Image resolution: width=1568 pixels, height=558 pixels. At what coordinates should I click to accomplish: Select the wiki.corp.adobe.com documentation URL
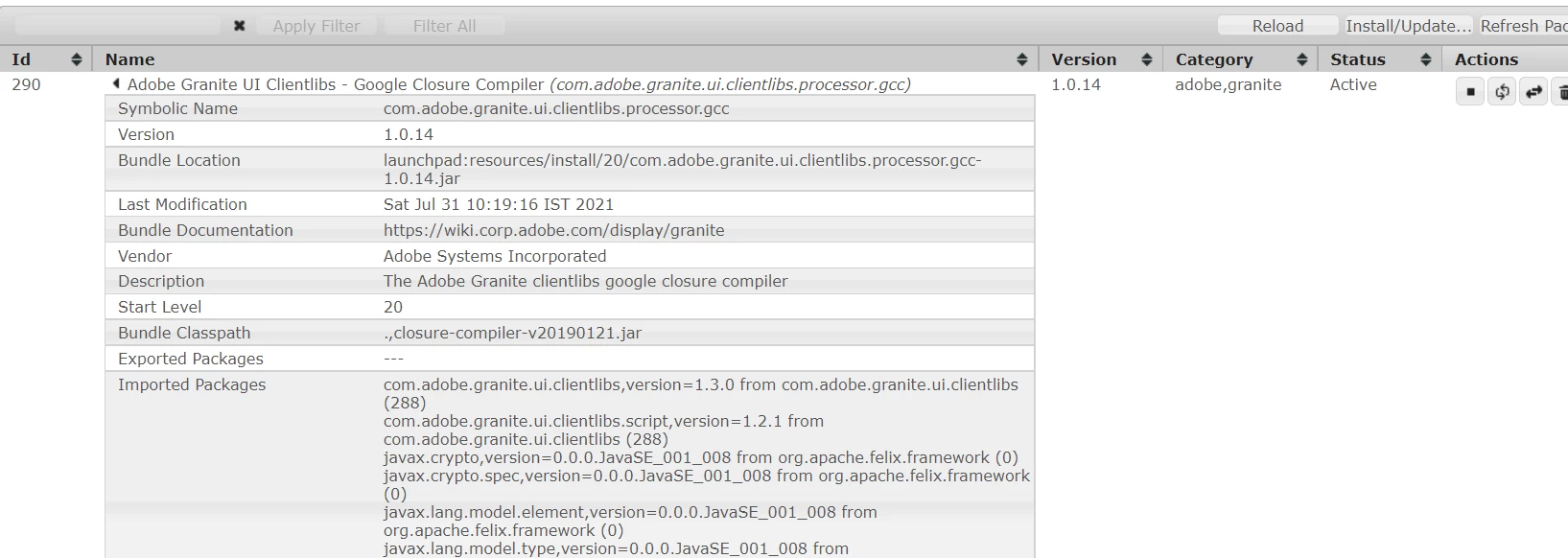click(x=554, y=230)
